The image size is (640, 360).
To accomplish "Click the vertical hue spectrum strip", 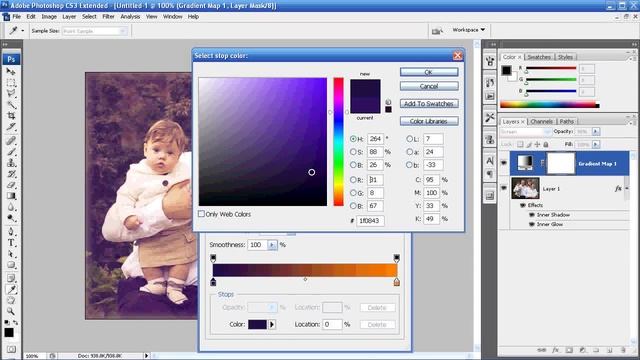I will click(x=338, y=142).
